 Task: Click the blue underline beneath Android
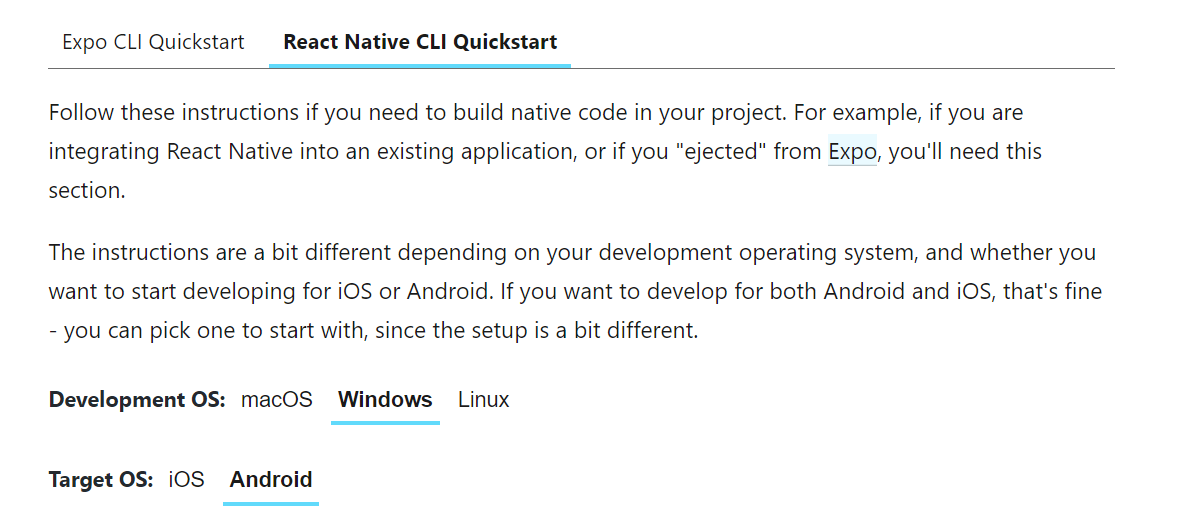point(271,503)
